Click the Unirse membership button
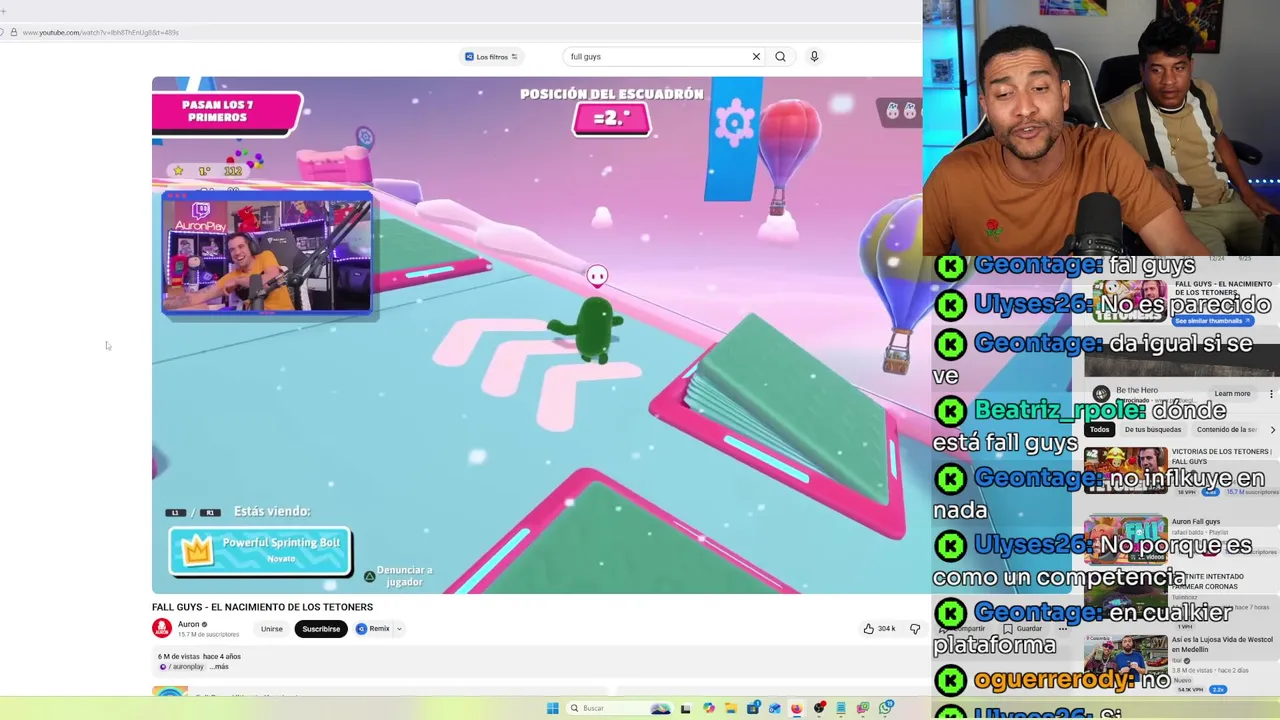The height and width of the screenshot is (720, 1280). click(x=272, y=629)
